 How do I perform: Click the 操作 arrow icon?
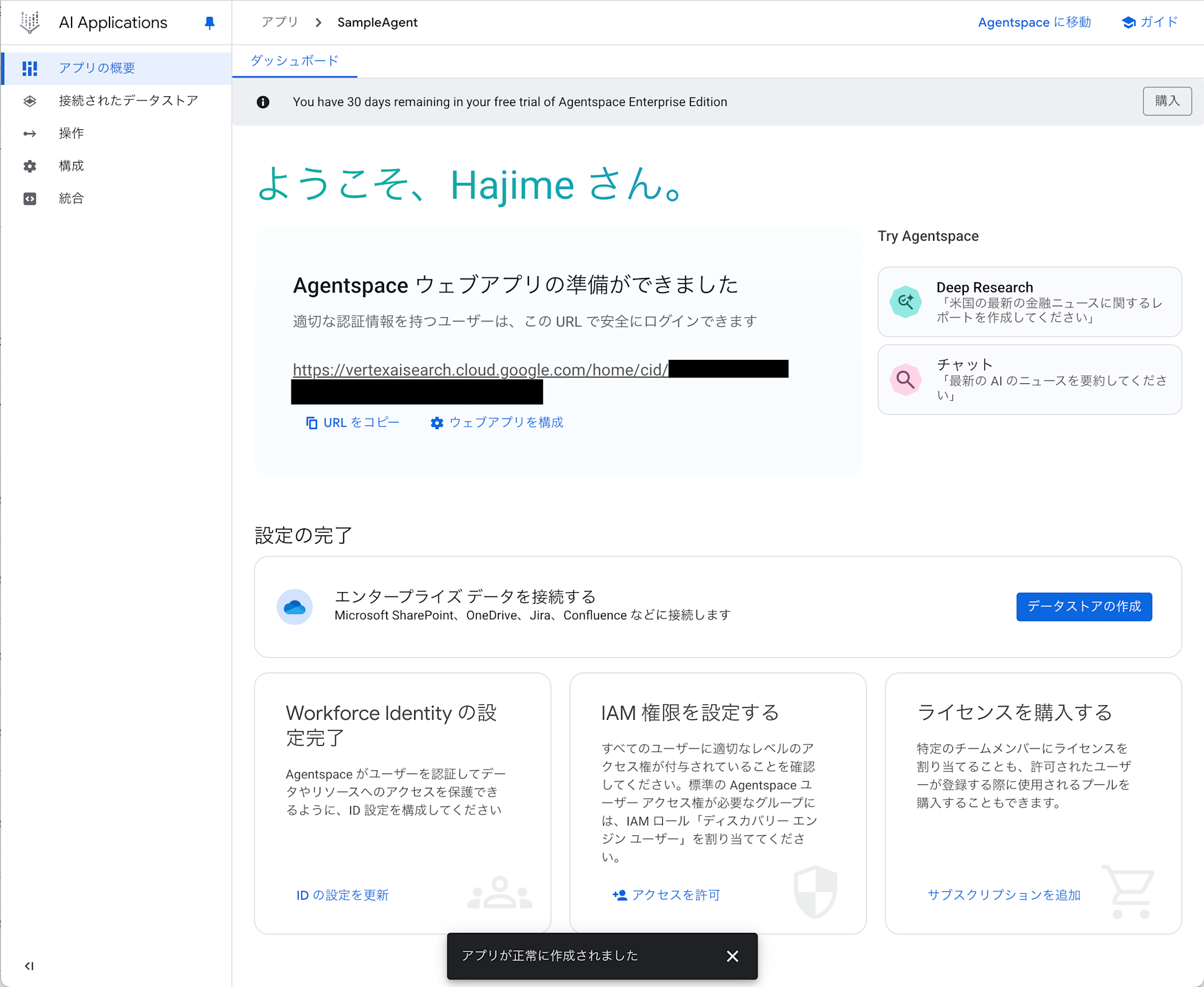(x=29, y=134)
